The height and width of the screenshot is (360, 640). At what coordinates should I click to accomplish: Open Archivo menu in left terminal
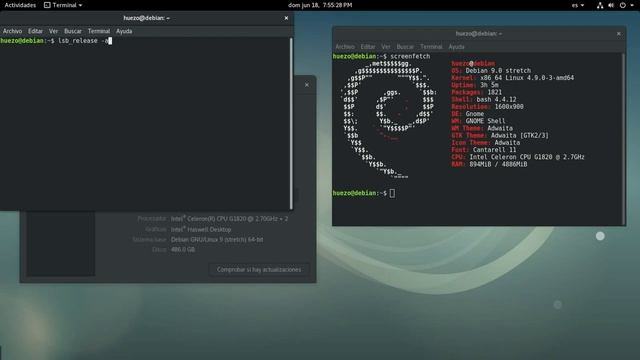[12, 31]
